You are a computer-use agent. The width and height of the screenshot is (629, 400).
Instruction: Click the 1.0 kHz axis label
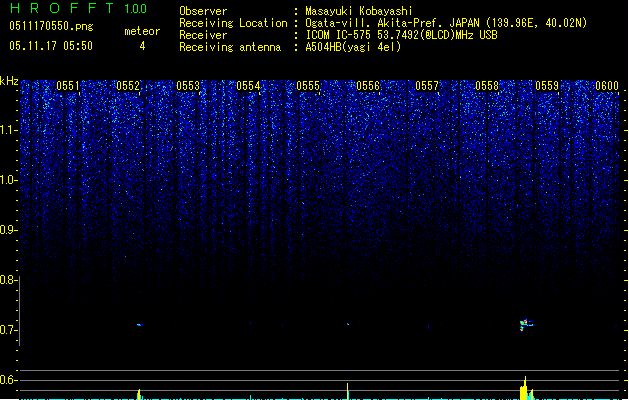[x=8, y=180]
